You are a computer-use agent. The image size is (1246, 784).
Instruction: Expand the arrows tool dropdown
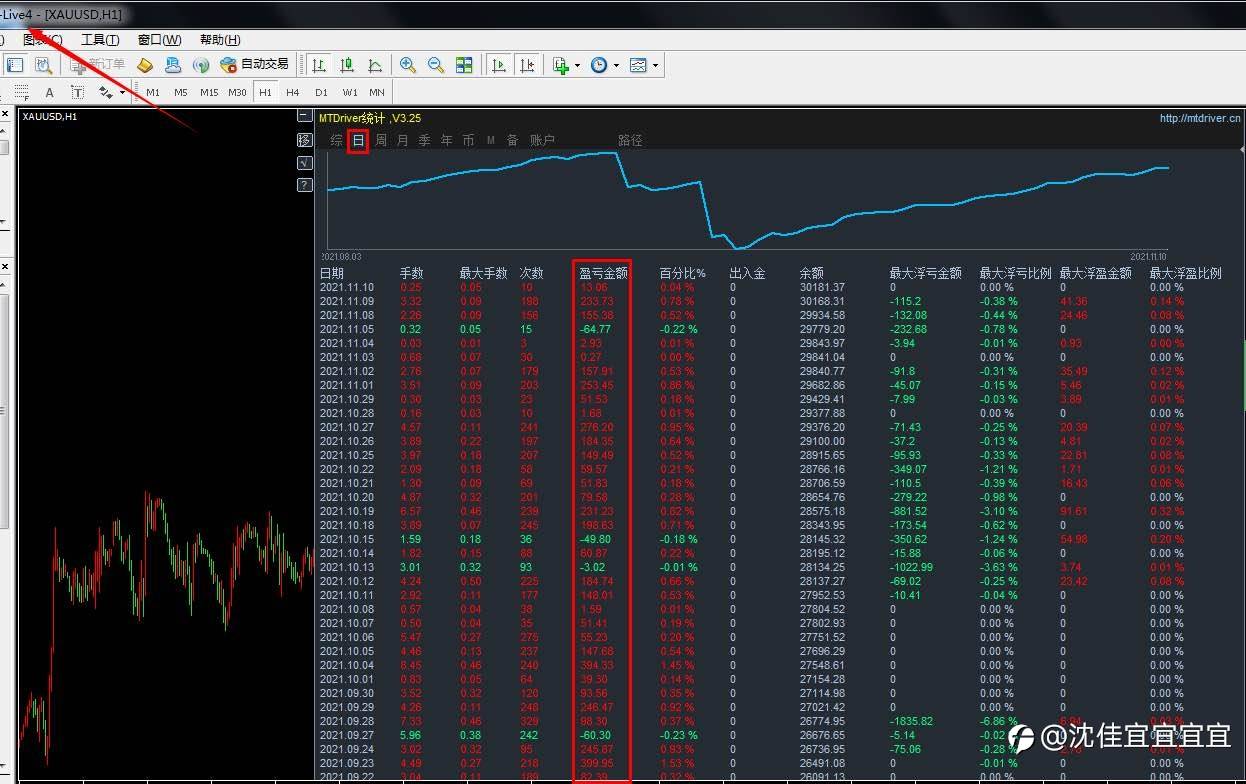click(x=122, y=93)
